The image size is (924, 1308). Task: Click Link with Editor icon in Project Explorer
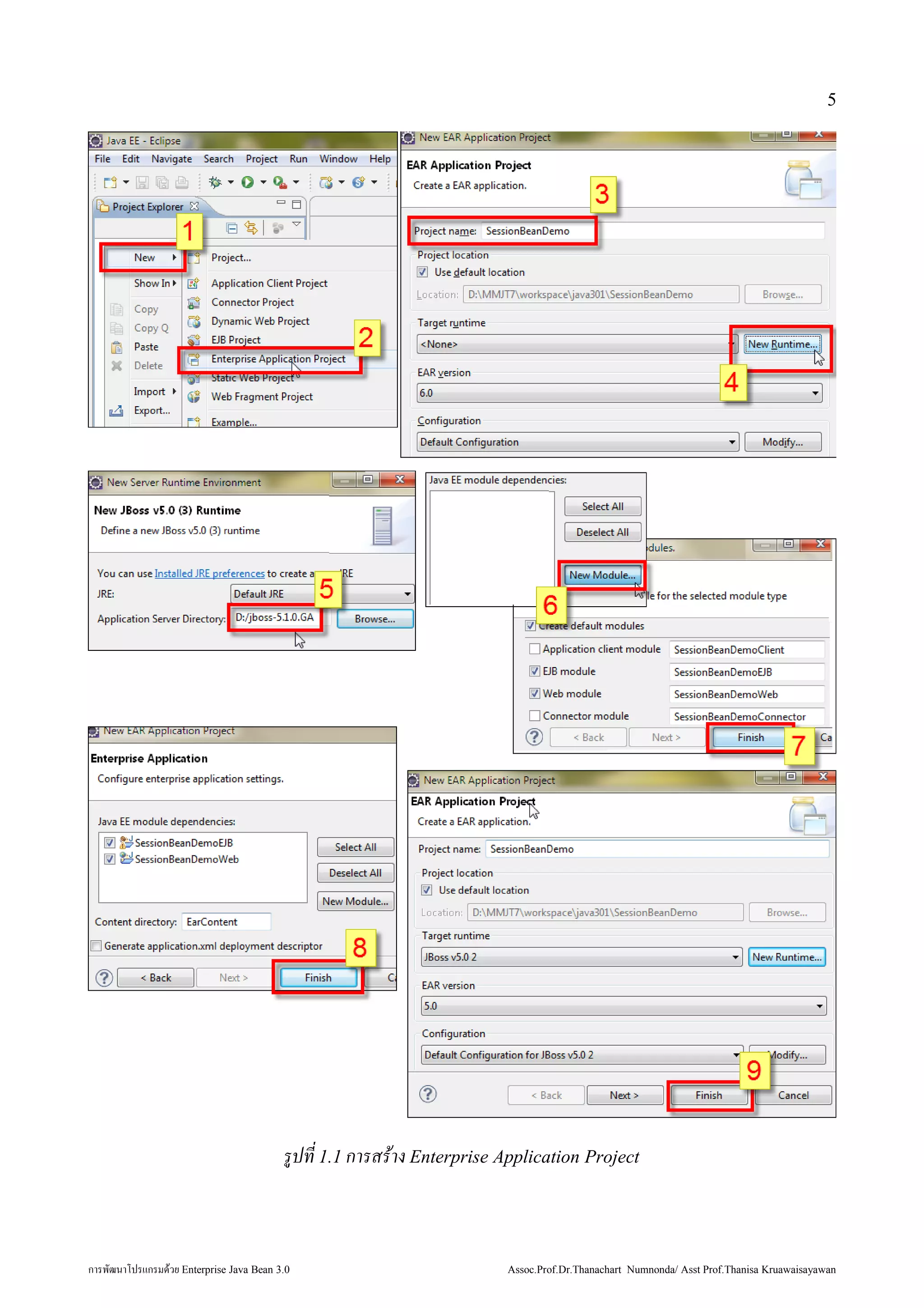coord(251,228)
